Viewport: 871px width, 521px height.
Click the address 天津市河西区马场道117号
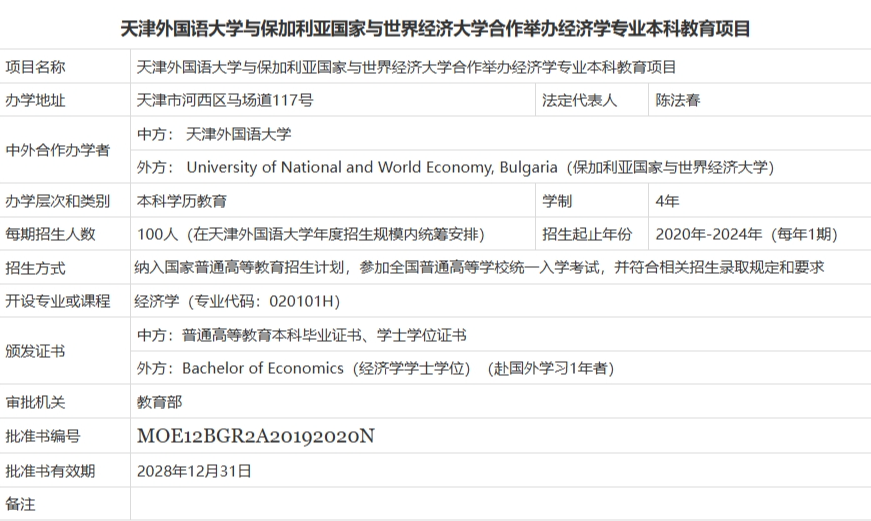(x=225, y=100)
